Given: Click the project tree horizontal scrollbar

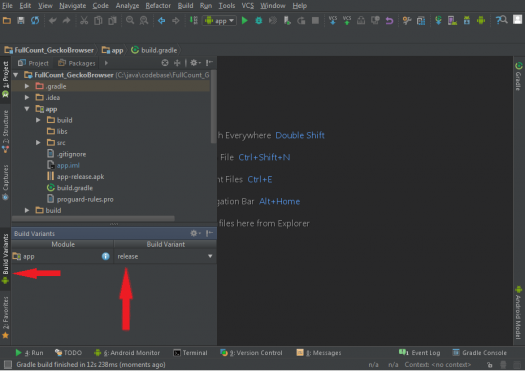Looking at the screenshot, I should [93, 219].
